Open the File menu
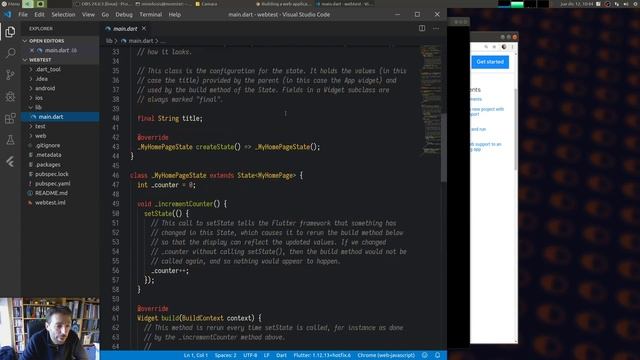The width and height of the screenshot is (640, 360). 23,14
